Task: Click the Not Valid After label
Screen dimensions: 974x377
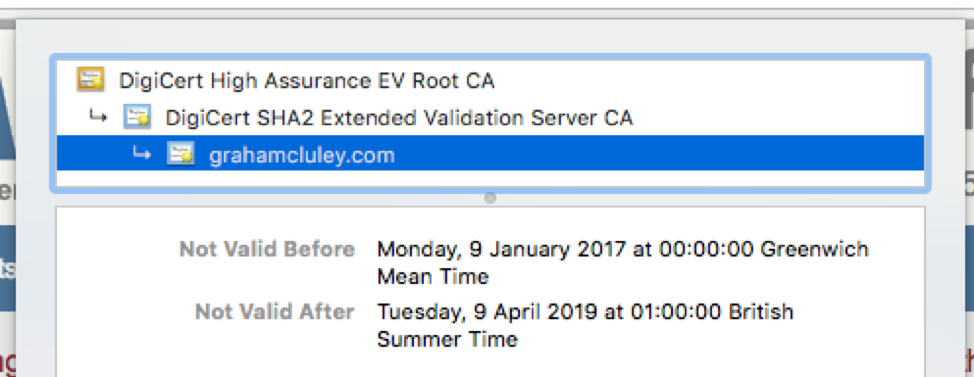Action: [275, 311]
